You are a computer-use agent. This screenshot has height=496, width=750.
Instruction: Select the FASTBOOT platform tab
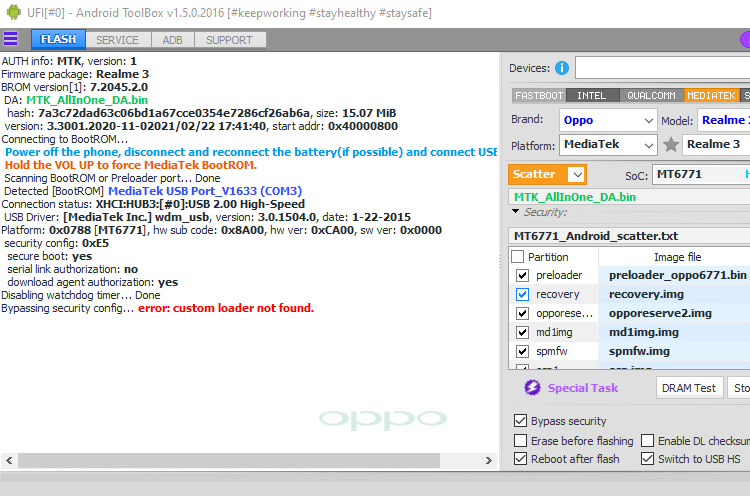click(x=539, y=96)
